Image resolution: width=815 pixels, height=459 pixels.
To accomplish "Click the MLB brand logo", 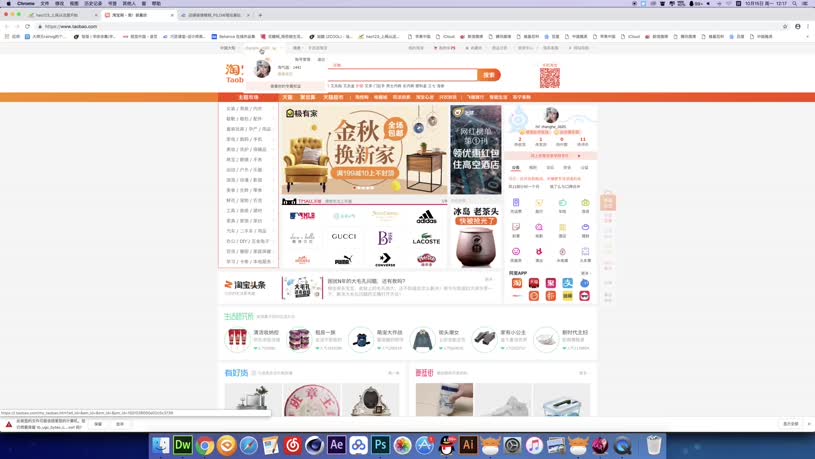I will (x=303, y=216).
